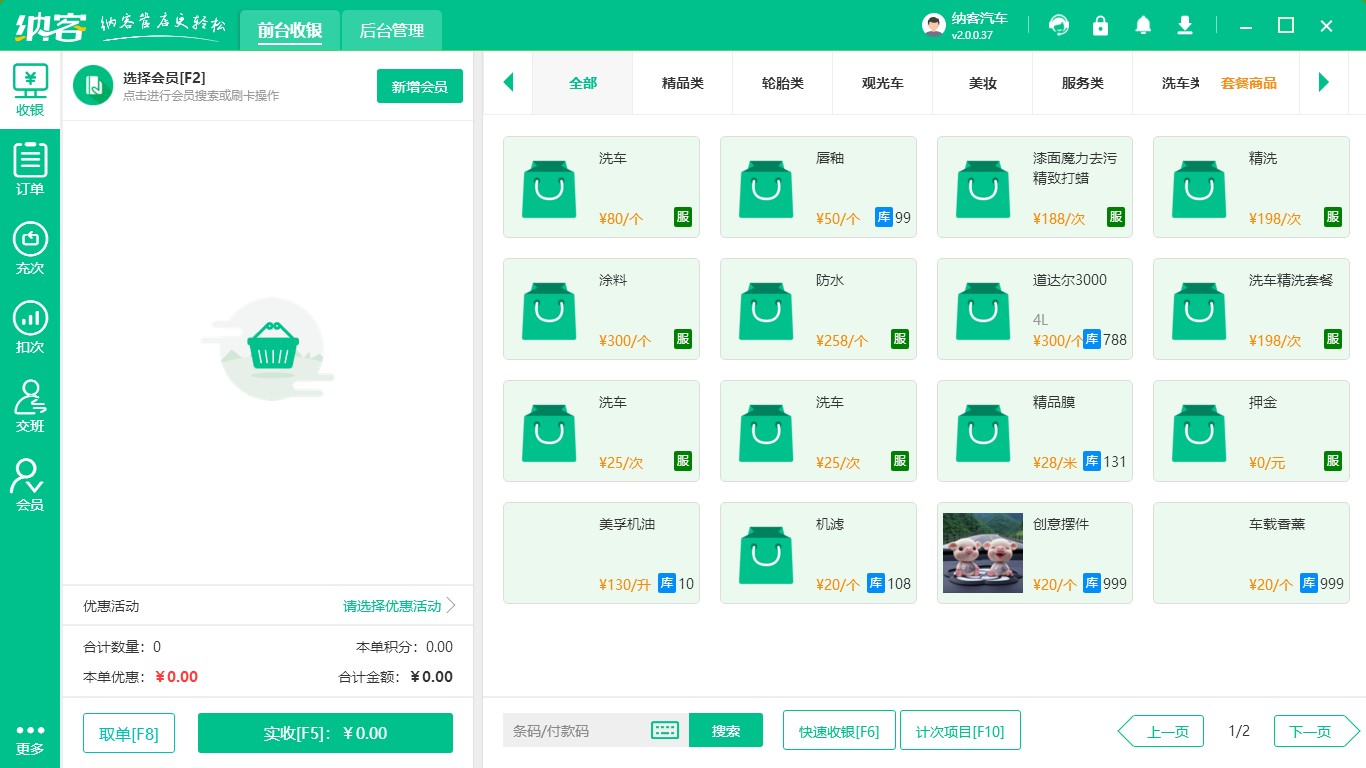1366x768 pixels.
Task: Select the 套餐商品 category tab
Action: tap(1248, 84)
